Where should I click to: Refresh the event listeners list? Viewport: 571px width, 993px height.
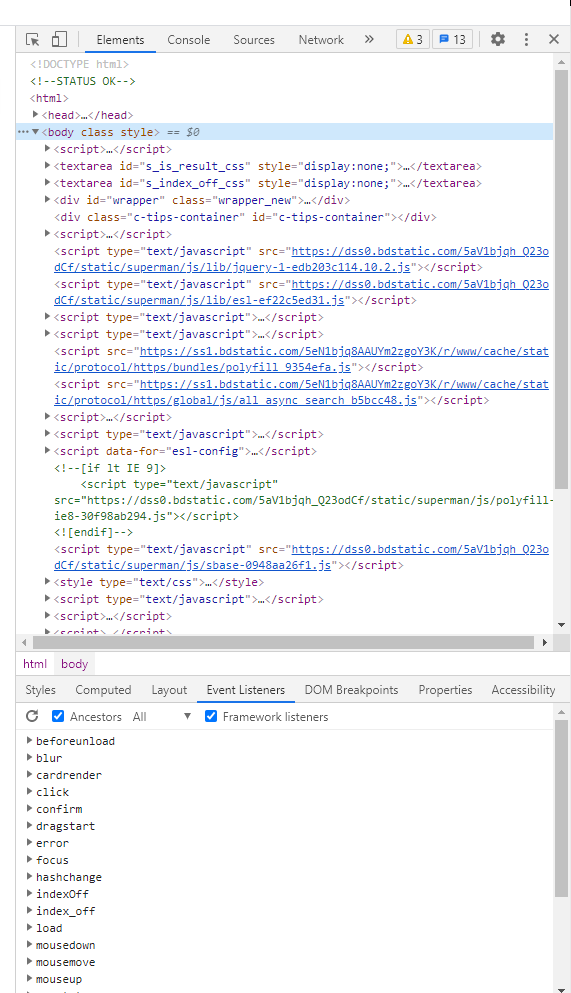[x=32, y=716]
